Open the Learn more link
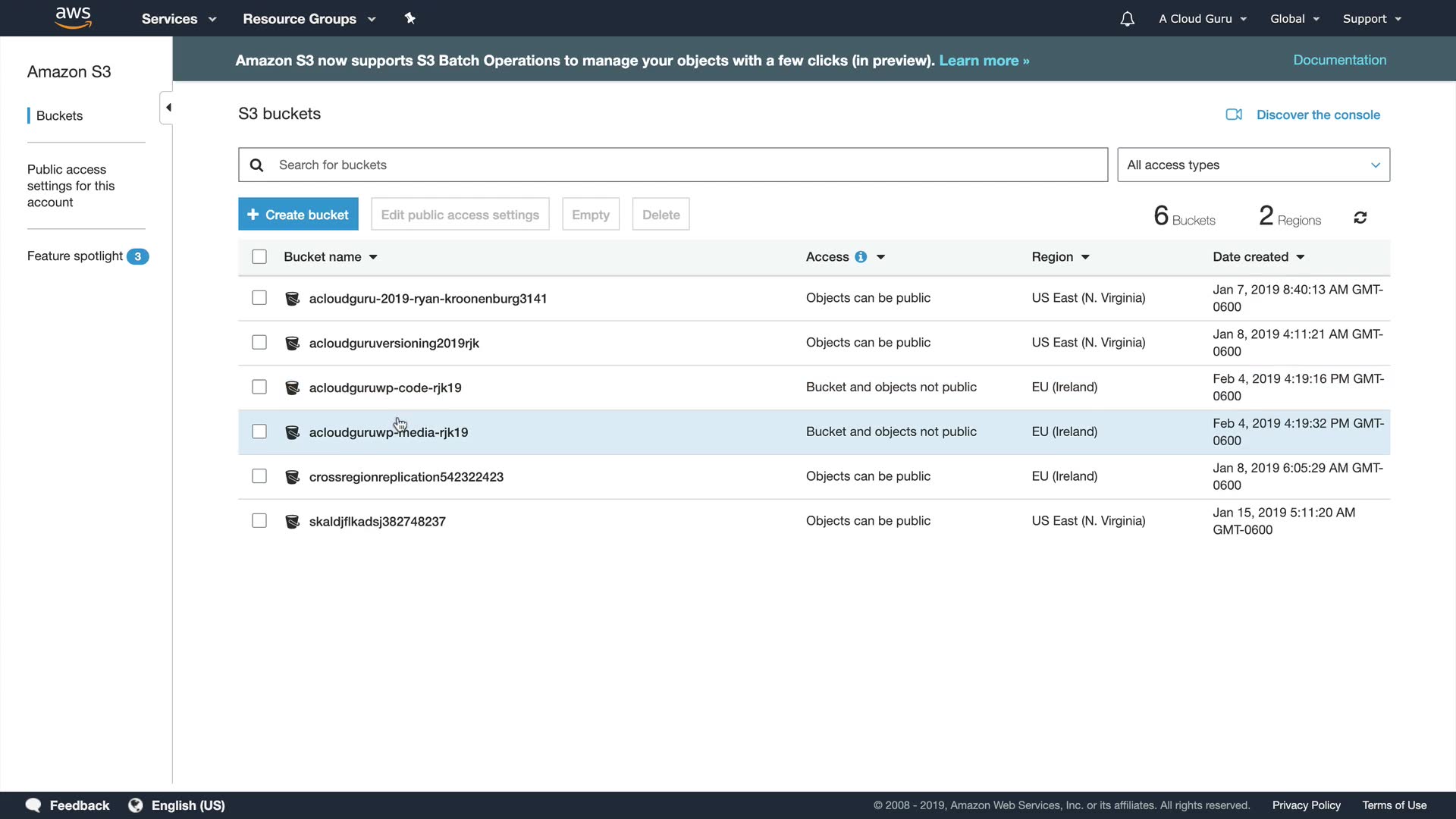This screenshot has height=819, width=1456. coord(984,61)
